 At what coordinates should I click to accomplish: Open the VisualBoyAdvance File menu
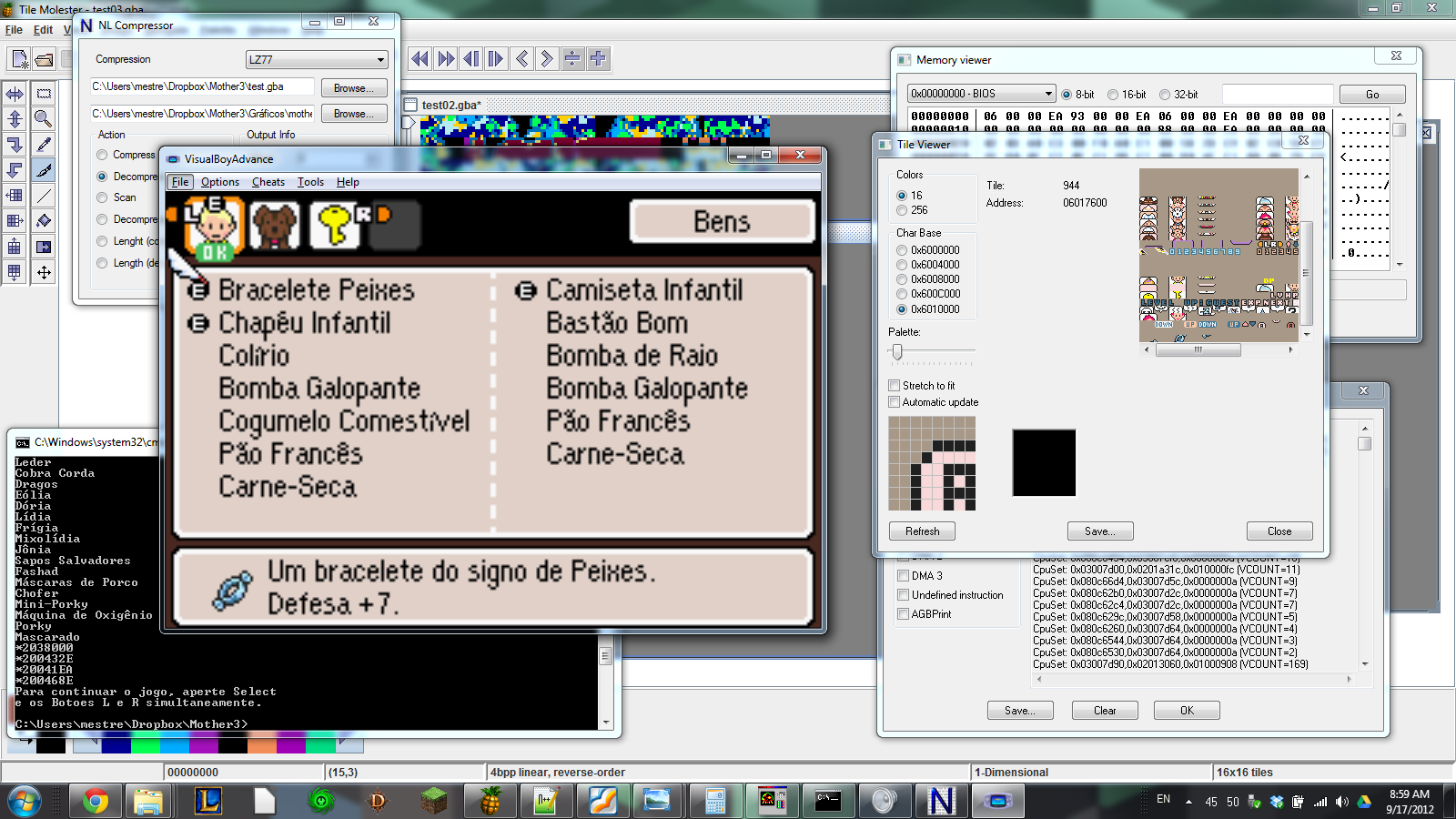[180, 182]
